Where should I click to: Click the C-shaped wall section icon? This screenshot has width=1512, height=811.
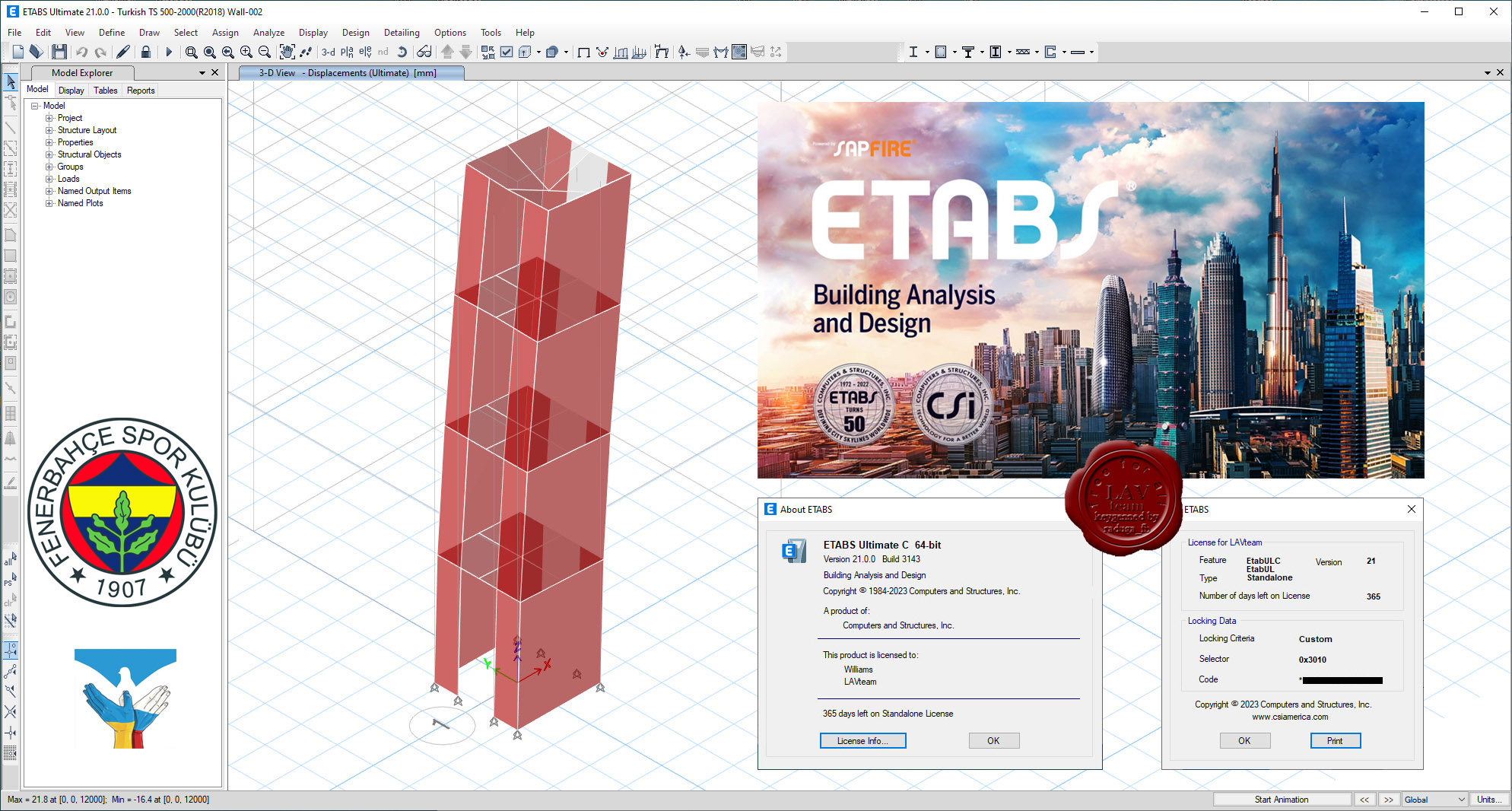click(x=1050, y=52)
